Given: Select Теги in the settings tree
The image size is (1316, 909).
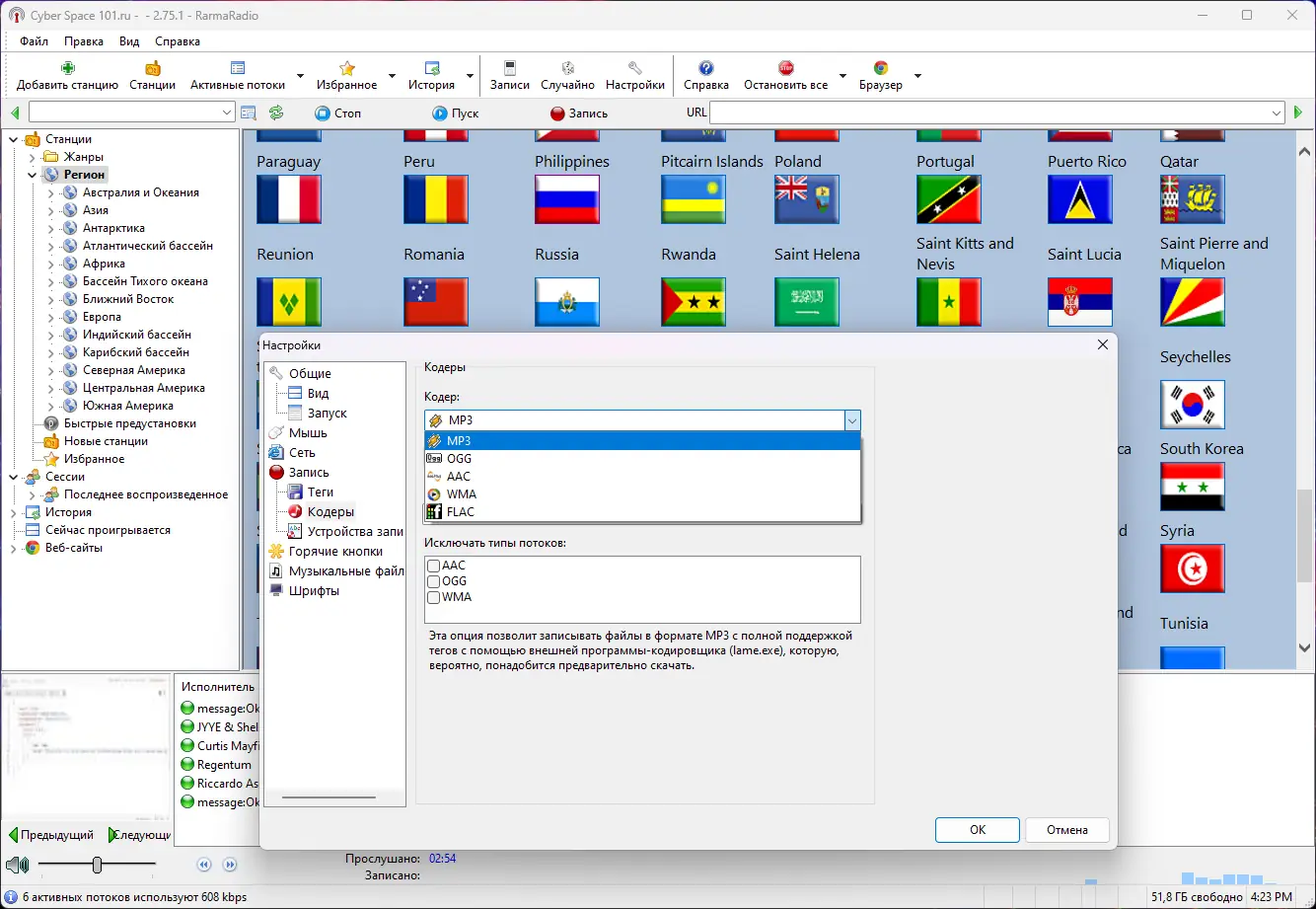Looking at the screenshot, I should [321, 492].
